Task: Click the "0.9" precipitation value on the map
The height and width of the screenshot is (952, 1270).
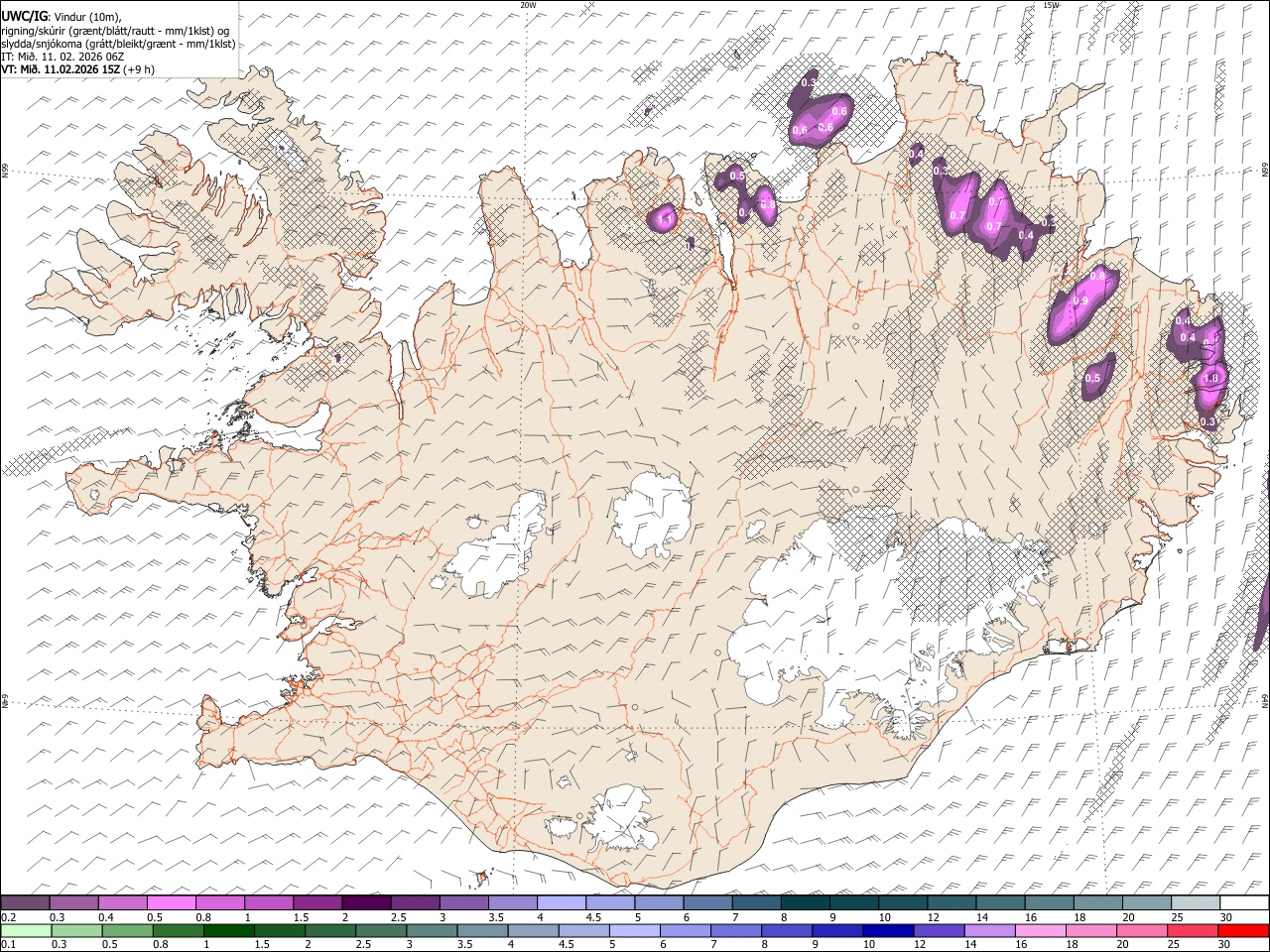Action: [x=1081, y=300]
